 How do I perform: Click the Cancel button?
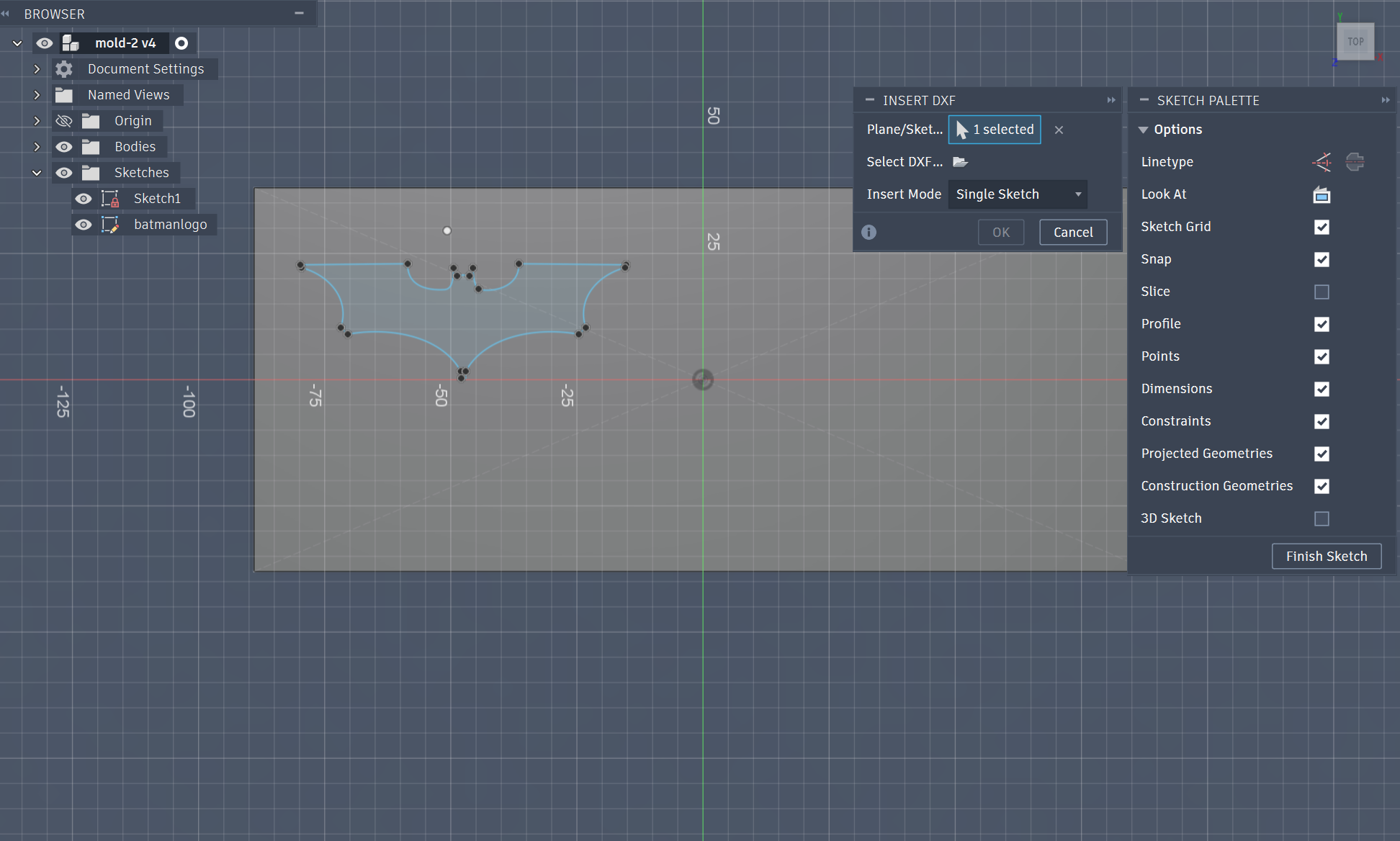click(1073, 232)
